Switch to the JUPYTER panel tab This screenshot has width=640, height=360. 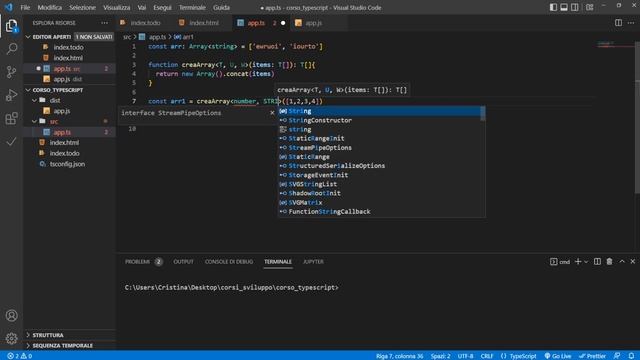pos(313,262)
